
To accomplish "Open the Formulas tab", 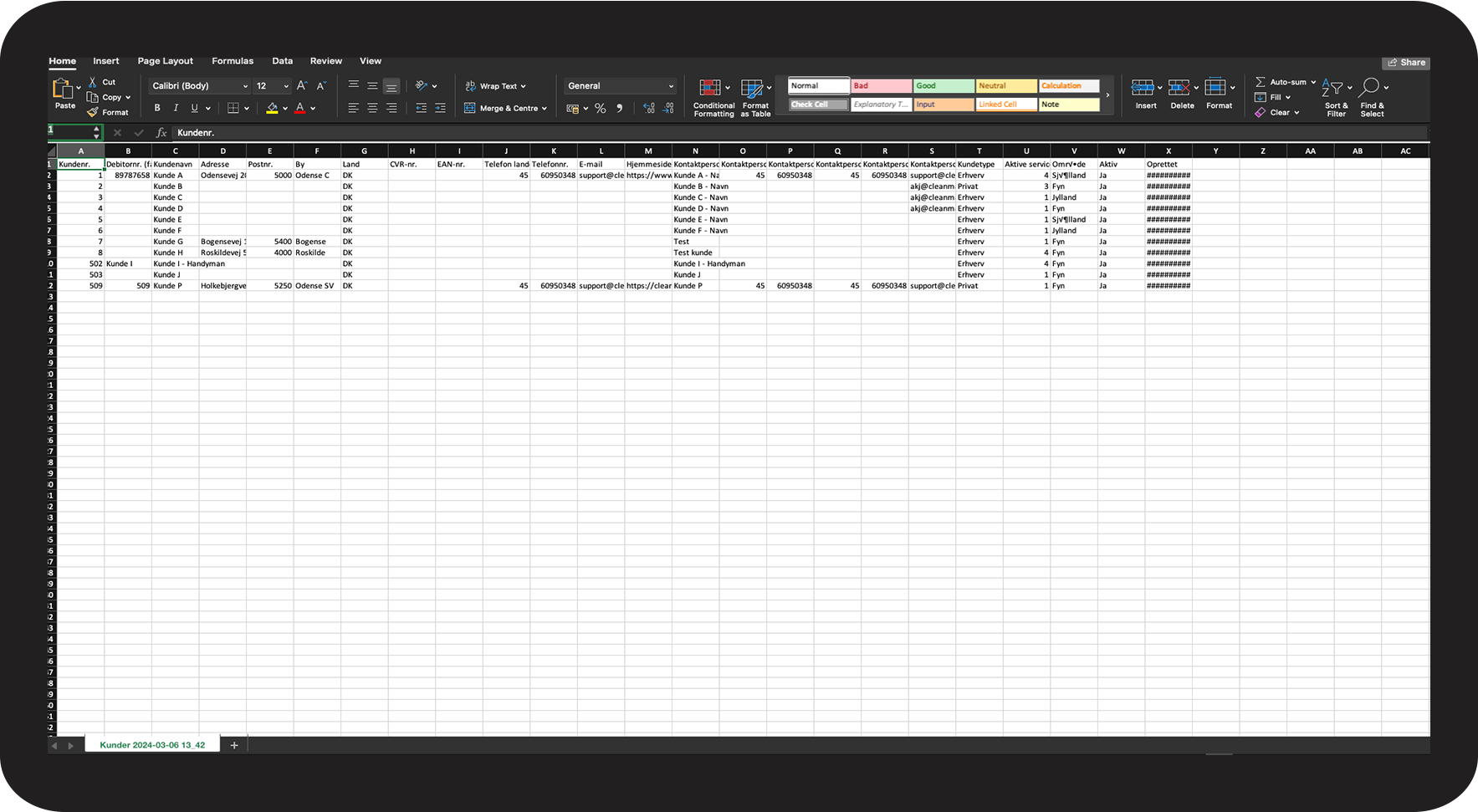I will pyautogui.click(x=233, y=61).
